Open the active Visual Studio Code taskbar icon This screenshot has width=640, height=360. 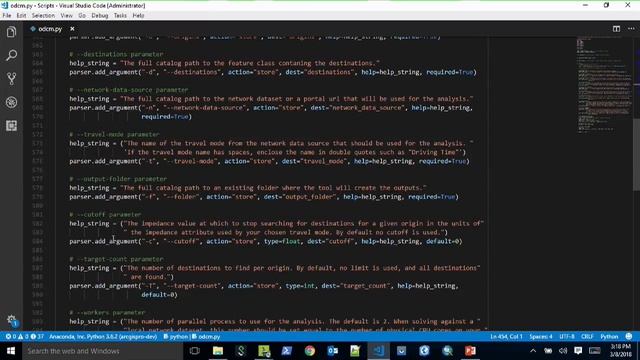point(378,351)
